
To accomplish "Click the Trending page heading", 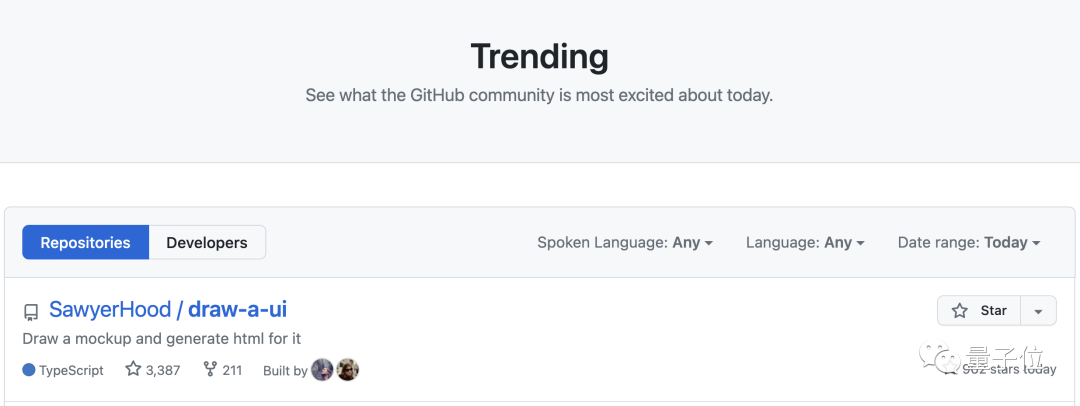I will pyautogui.click(x=539, y=57).
